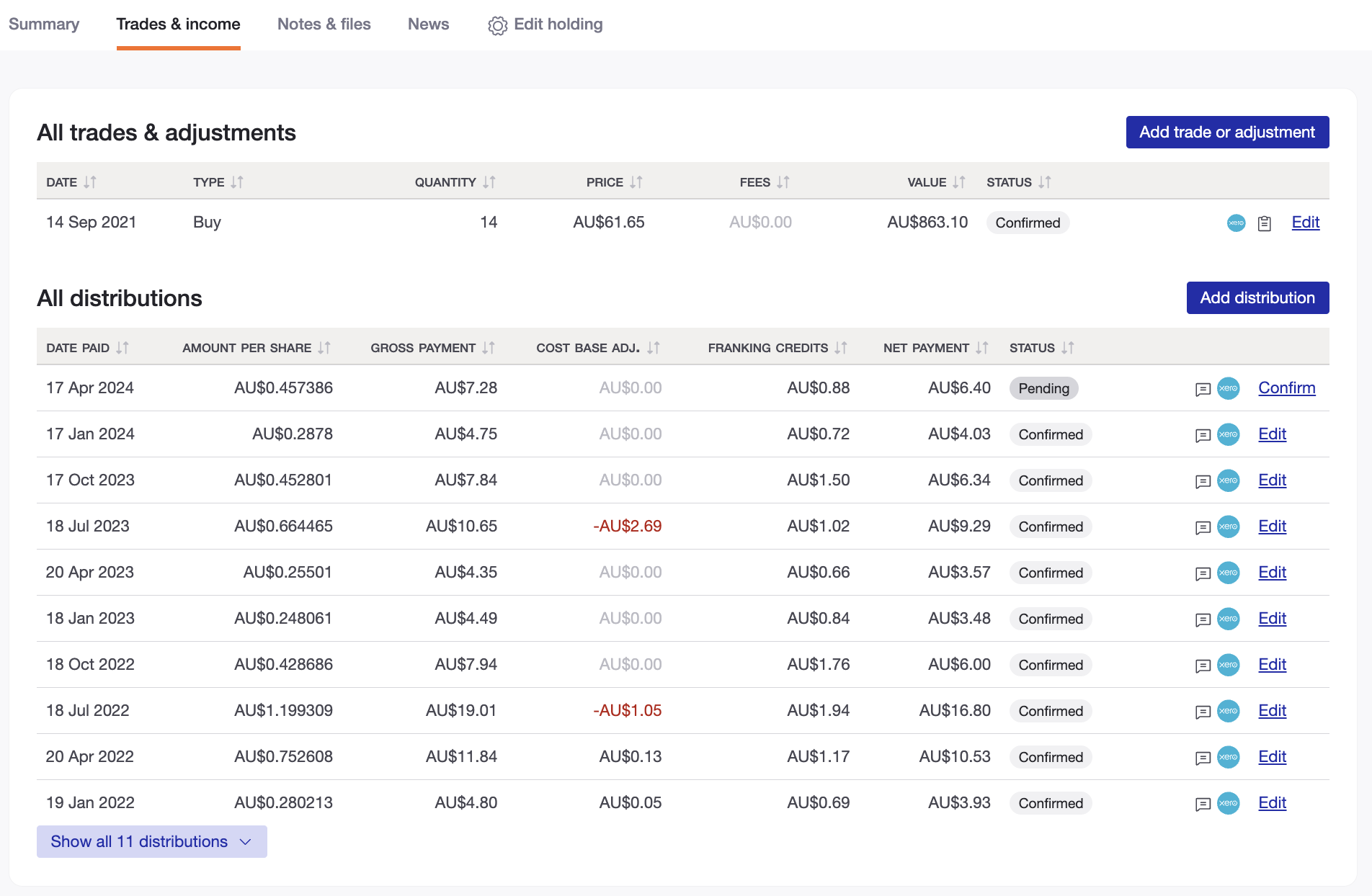
Task: Click the Xero icon on the 19 Jan 2022 distribution
Action: [x=1229, y=803]
